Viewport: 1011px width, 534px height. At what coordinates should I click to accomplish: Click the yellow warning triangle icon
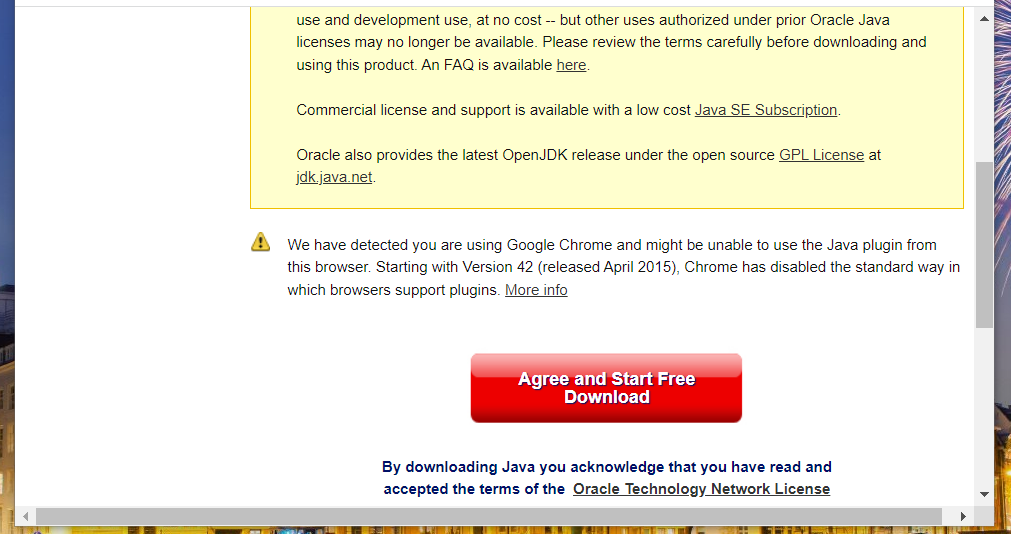click(260, 242)
